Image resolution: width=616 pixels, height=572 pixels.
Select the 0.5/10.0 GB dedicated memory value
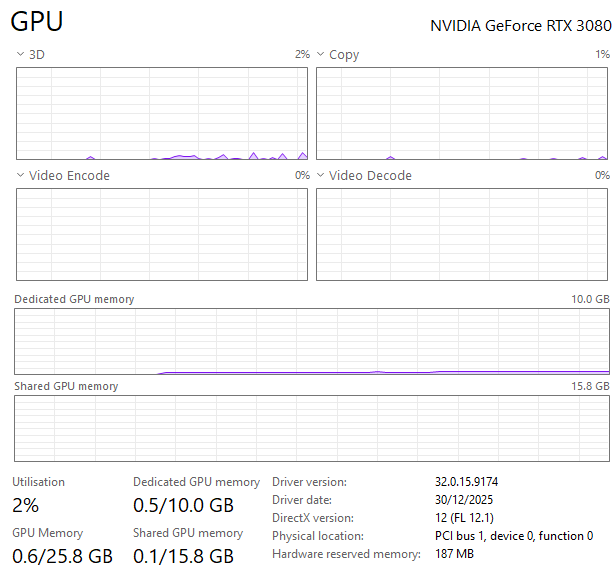pyautogui.click(x=183, y=505)
